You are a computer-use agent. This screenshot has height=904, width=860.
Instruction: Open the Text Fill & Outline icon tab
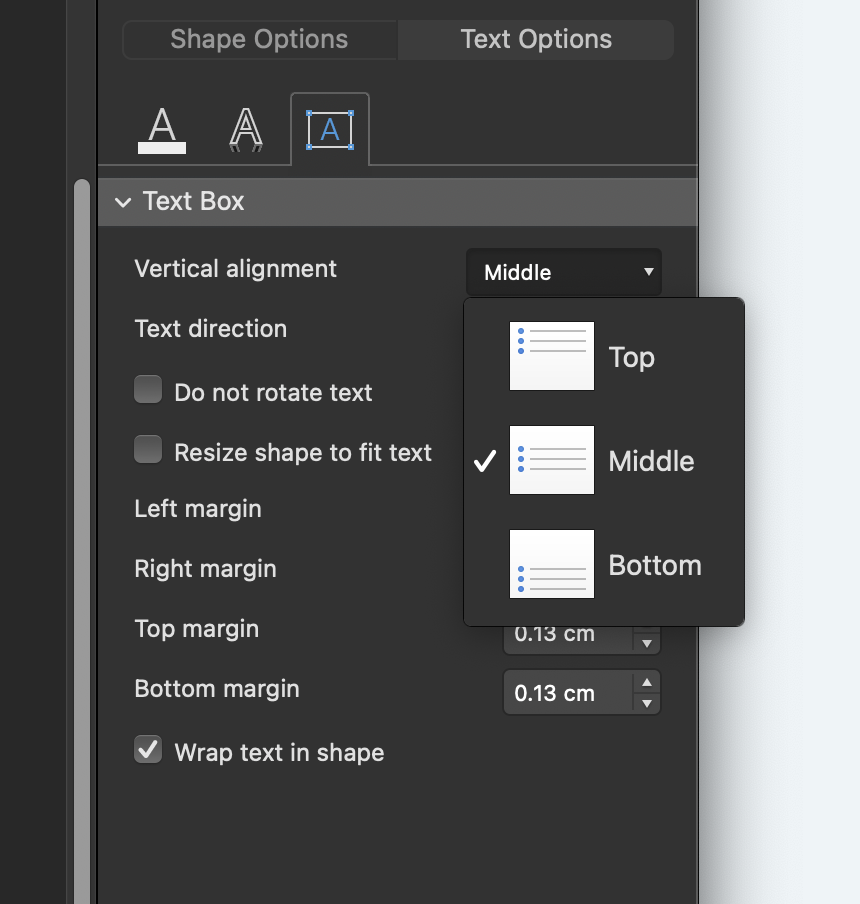tap(162, 130)
